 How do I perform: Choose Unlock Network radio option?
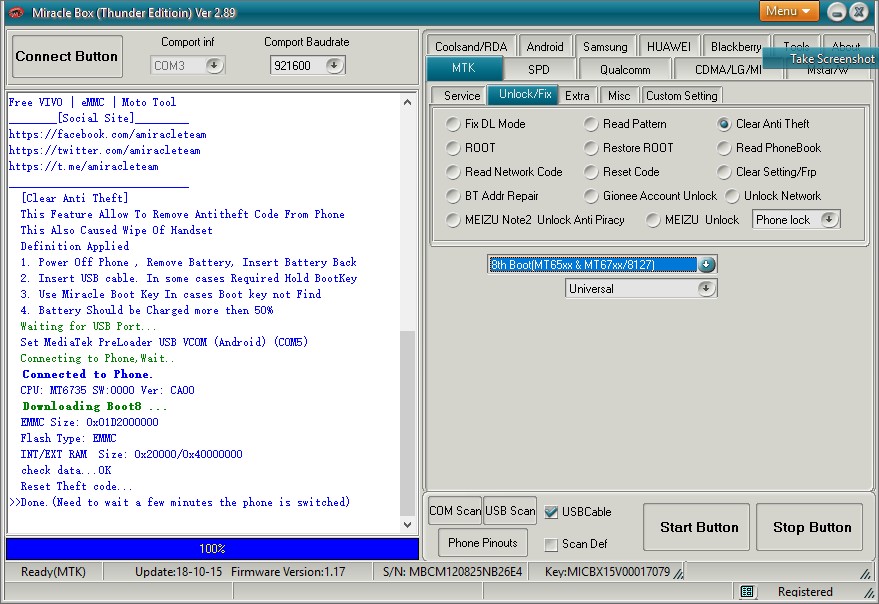coord(732,196)
